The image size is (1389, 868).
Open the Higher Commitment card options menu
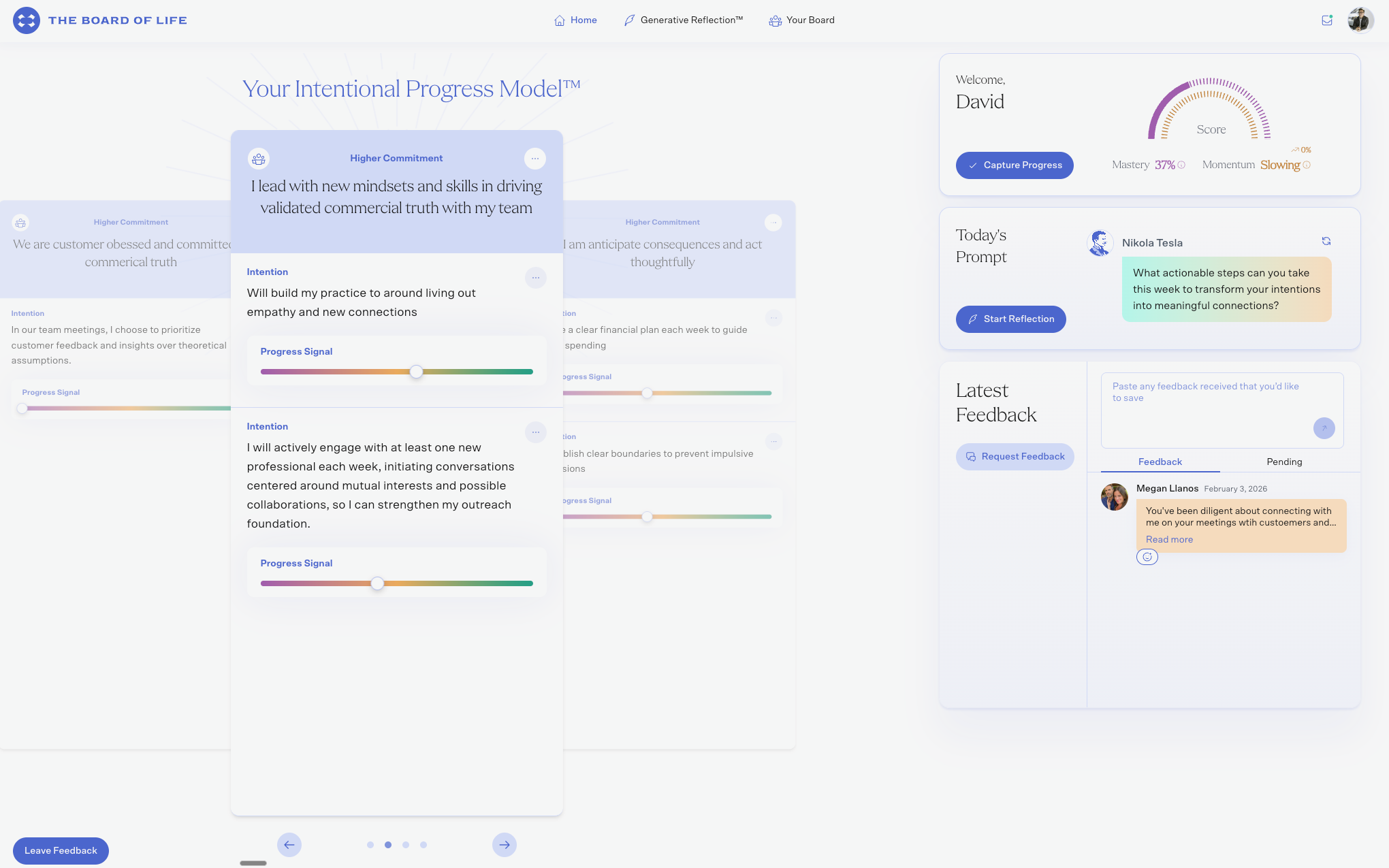[x=535, y=159]
